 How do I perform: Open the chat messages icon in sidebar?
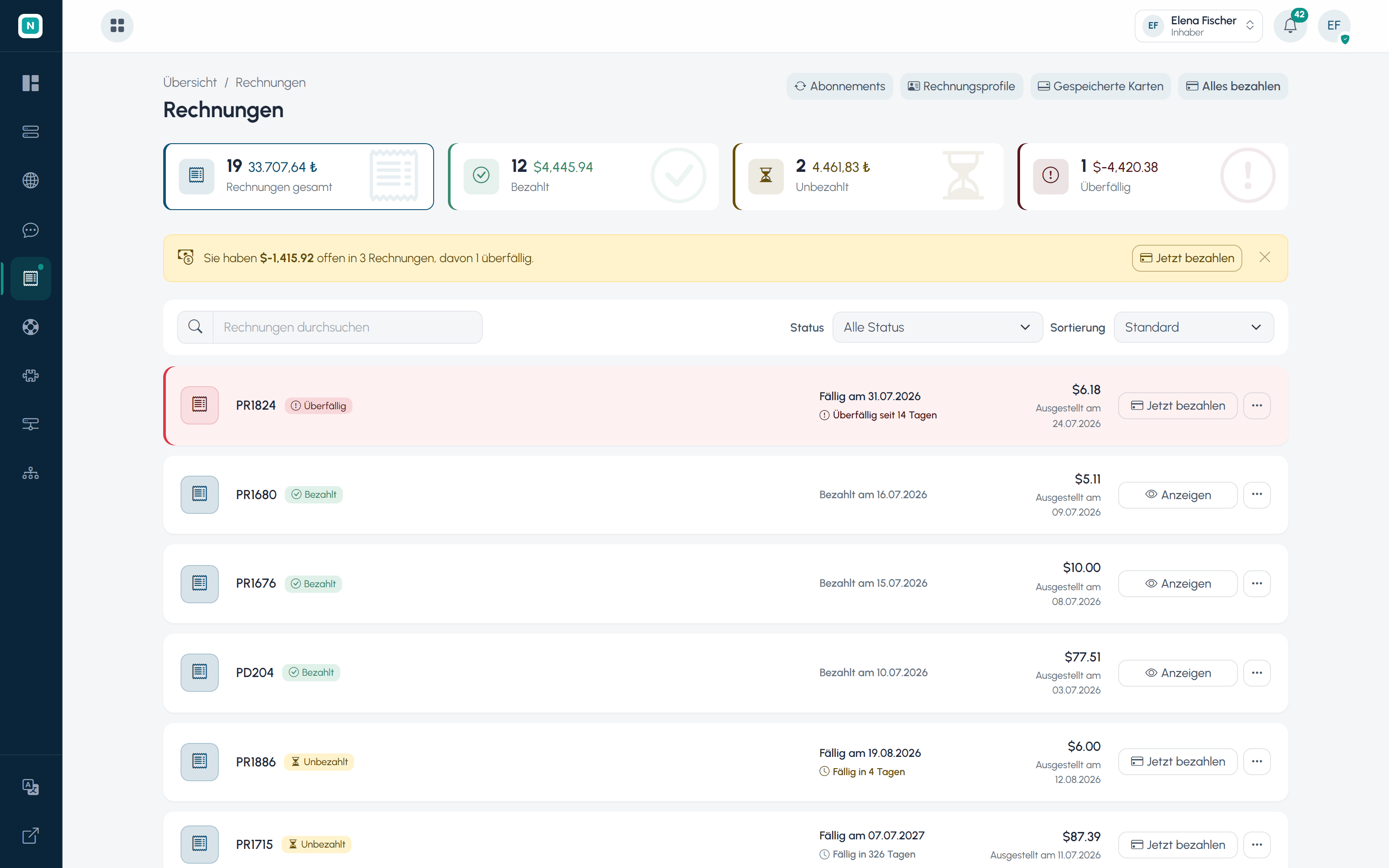(30, 230)
